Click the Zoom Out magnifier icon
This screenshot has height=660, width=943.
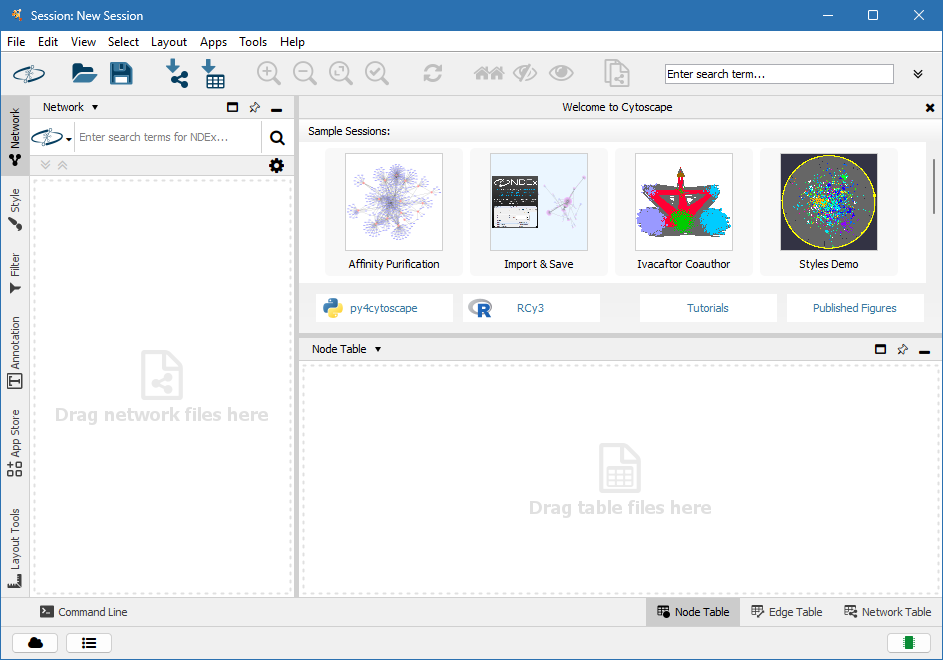304,73
